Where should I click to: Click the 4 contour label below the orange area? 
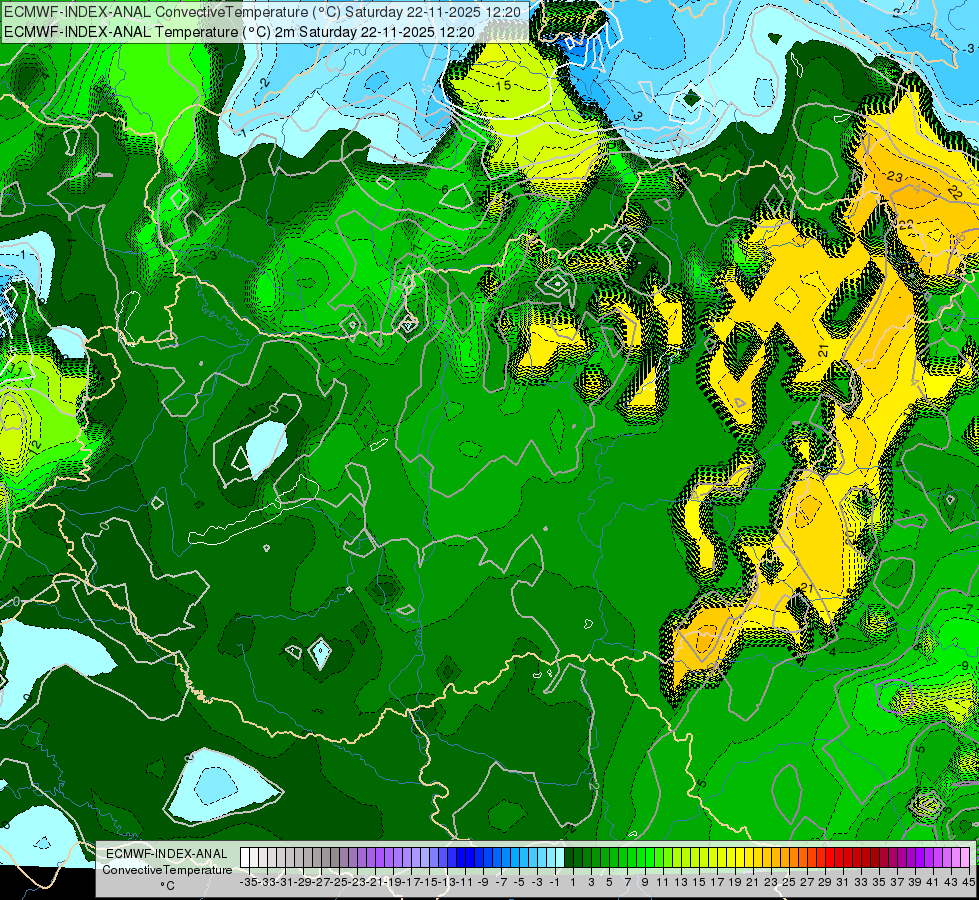(832, 651)
